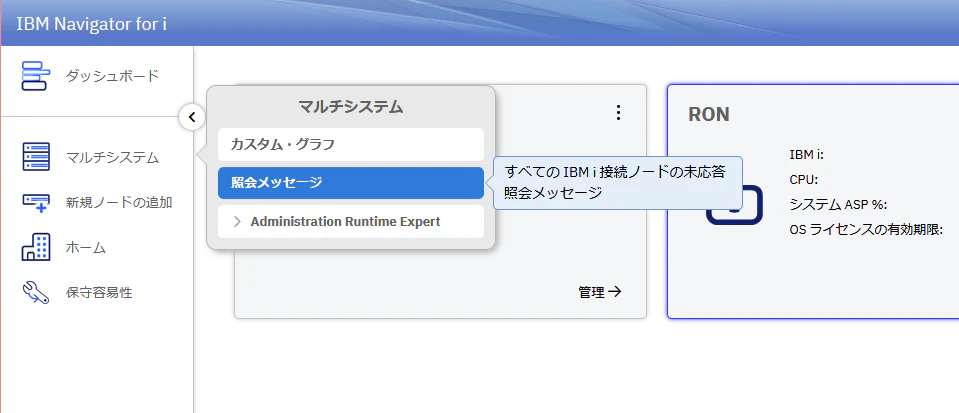This screenshot has width=959, height=413.
Task: Open the Dashboard (ダッシュボード) icon
Action: [x=34, y=76]
